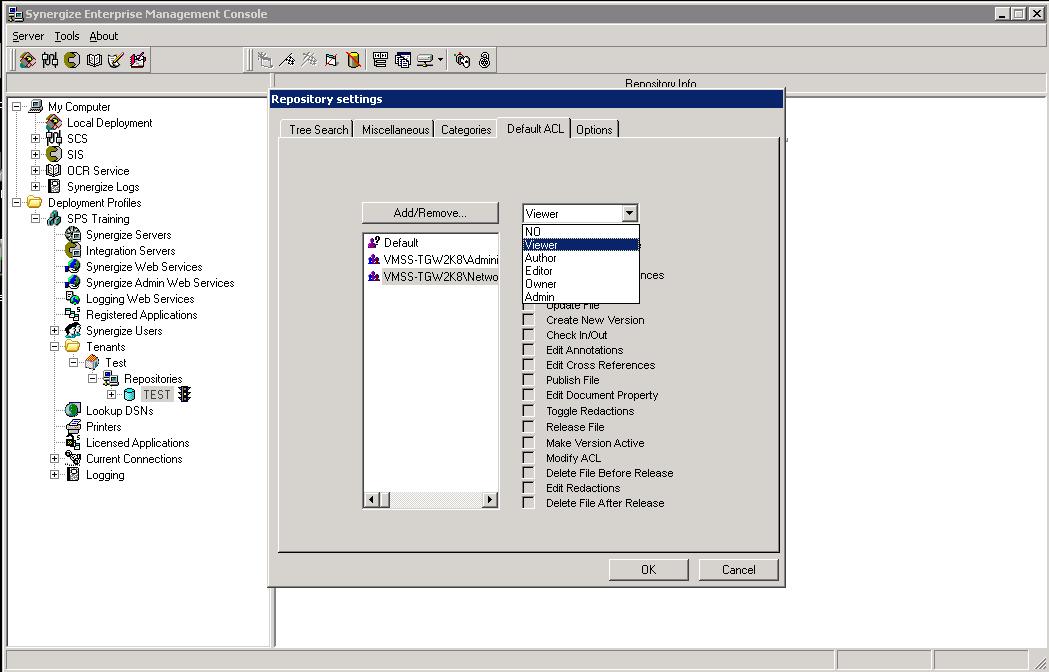This screenshot has height=672, width=1049.
Task: Pick Admin from the dropdown list
Action: click(x=581, y=297)
